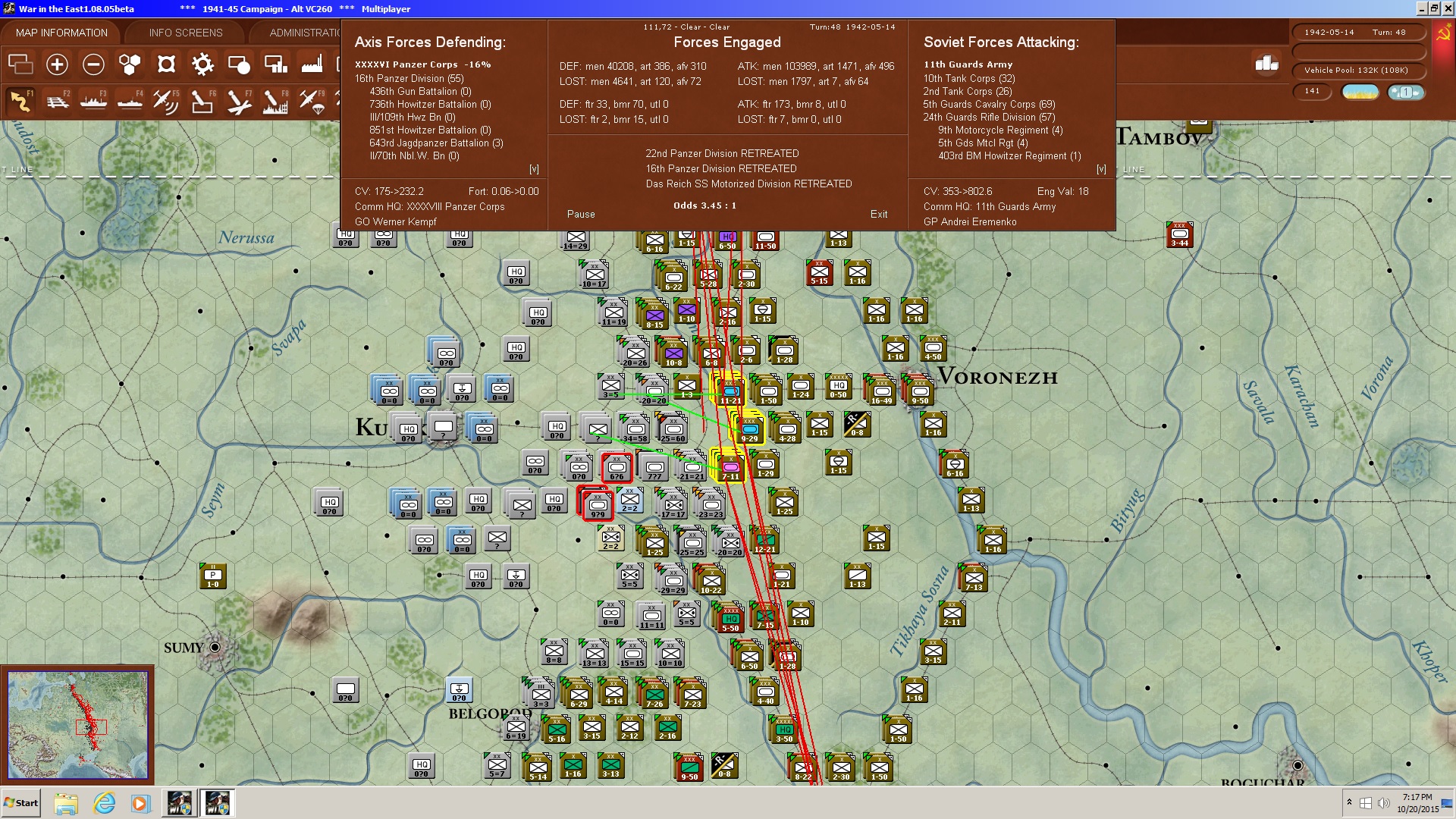Open the INFO SCREENS tab
Viewport: 1456px width, 819px height.
(x=186, y=33)
